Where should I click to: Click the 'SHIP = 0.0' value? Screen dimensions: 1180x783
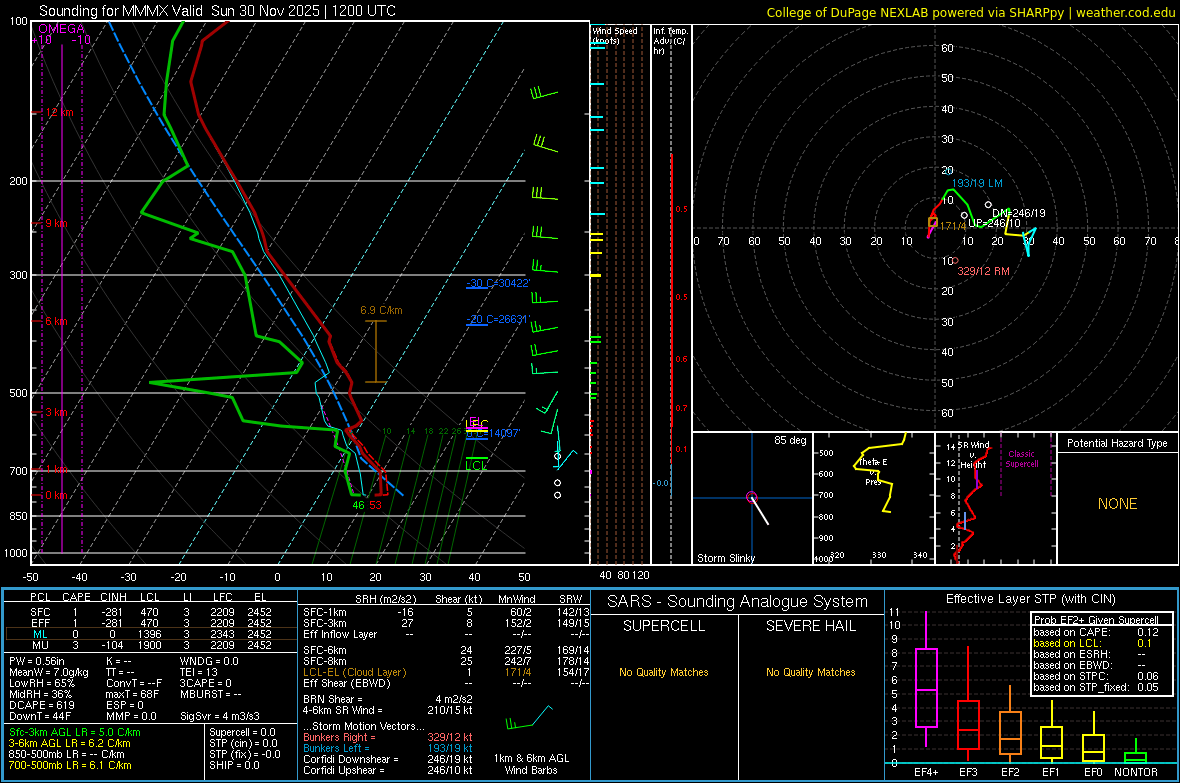coord(234,765)
